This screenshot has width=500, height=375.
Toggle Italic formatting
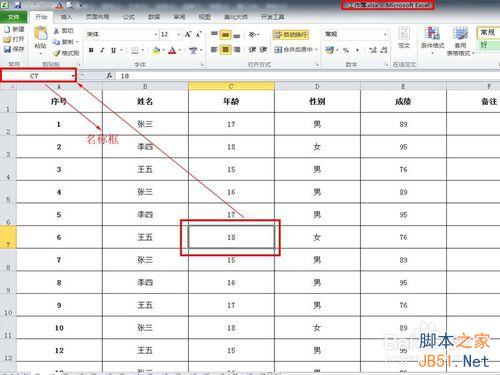(x=102, y=50)
